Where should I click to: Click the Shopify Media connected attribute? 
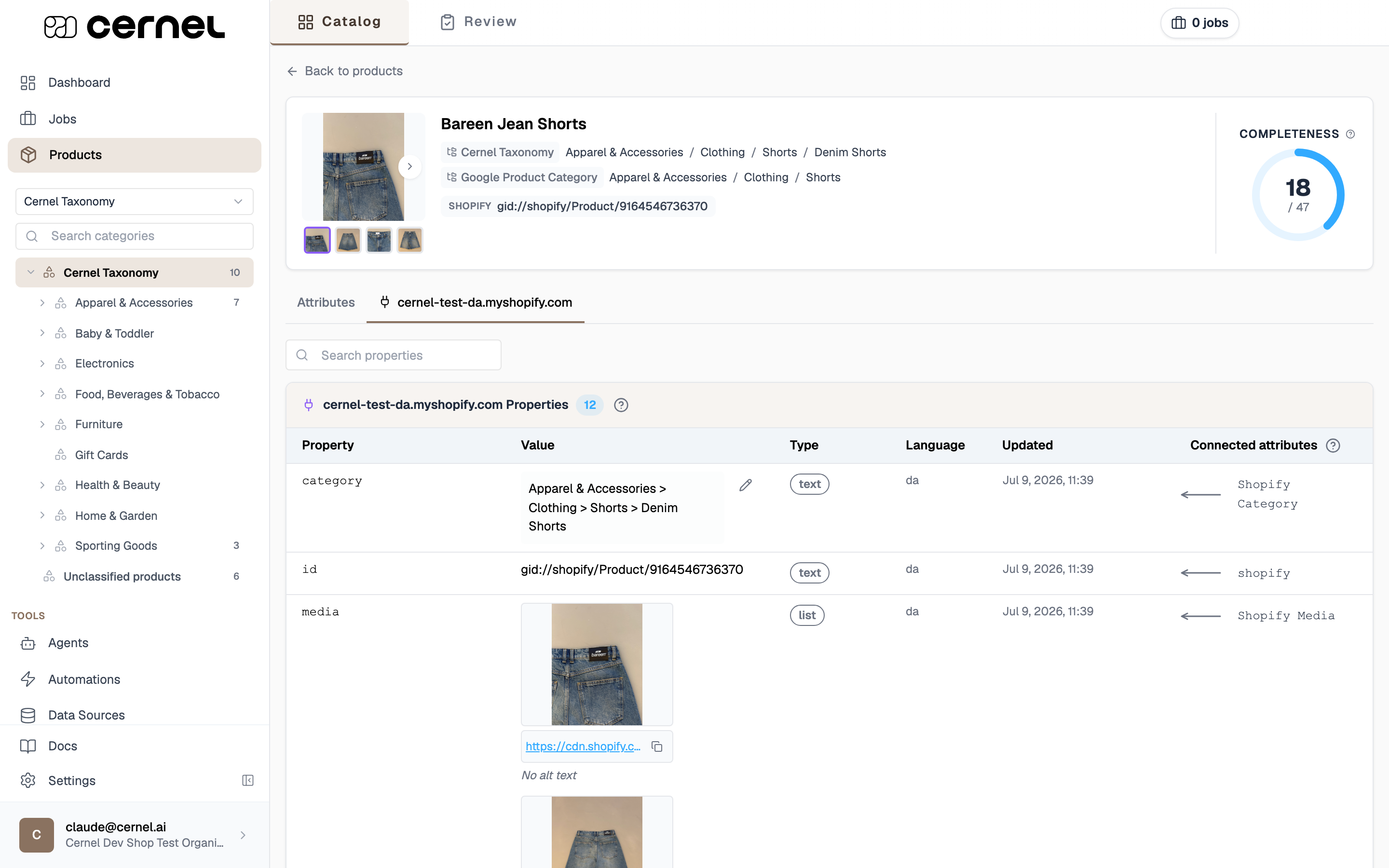tap(1286, 616)
